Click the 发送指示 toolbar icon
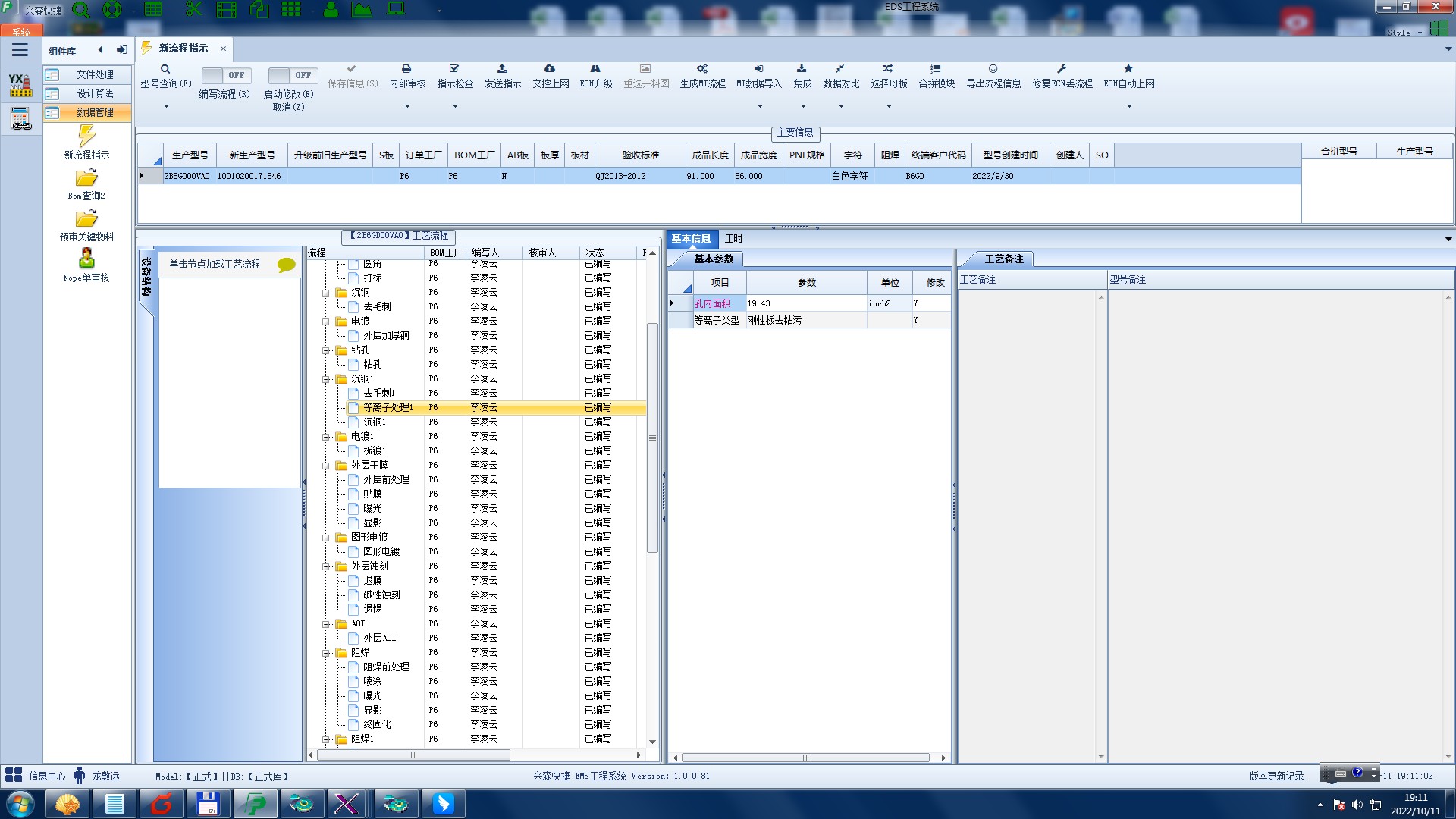 coord(502,69)
